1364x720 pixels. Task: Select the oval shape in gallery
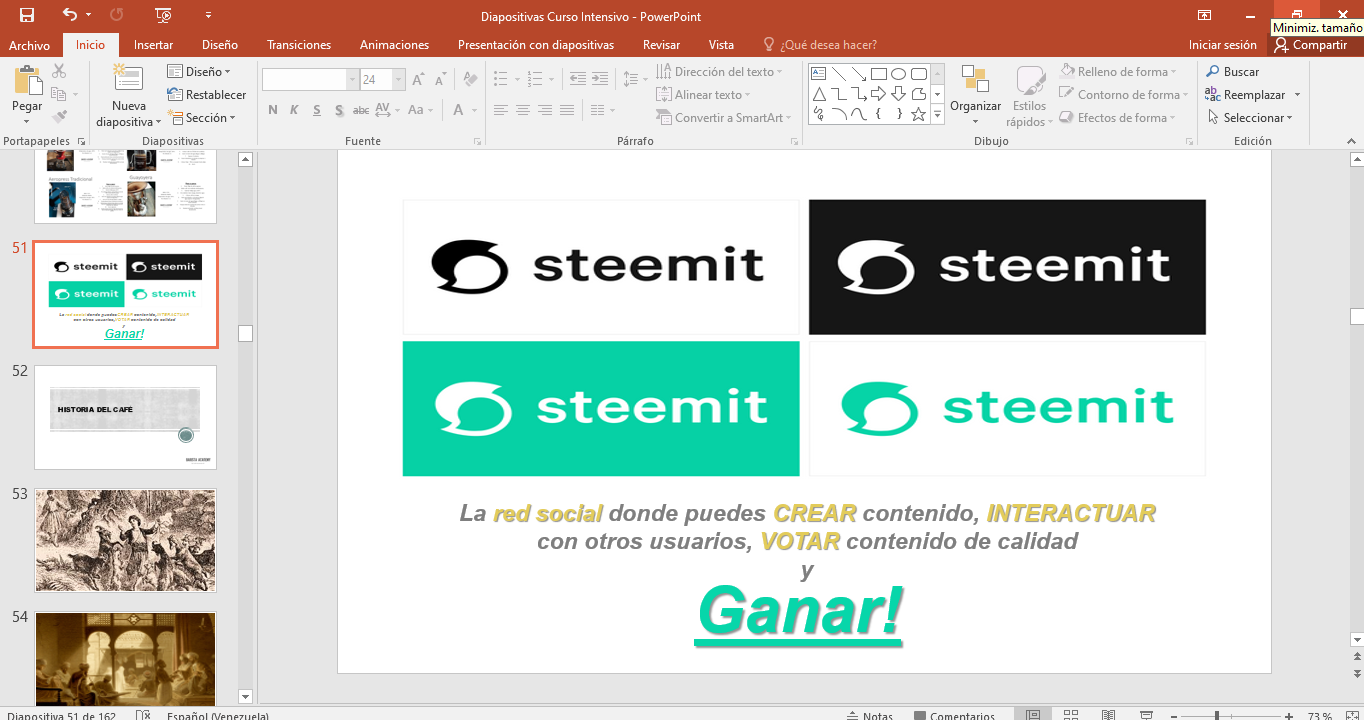click(898, 73)
